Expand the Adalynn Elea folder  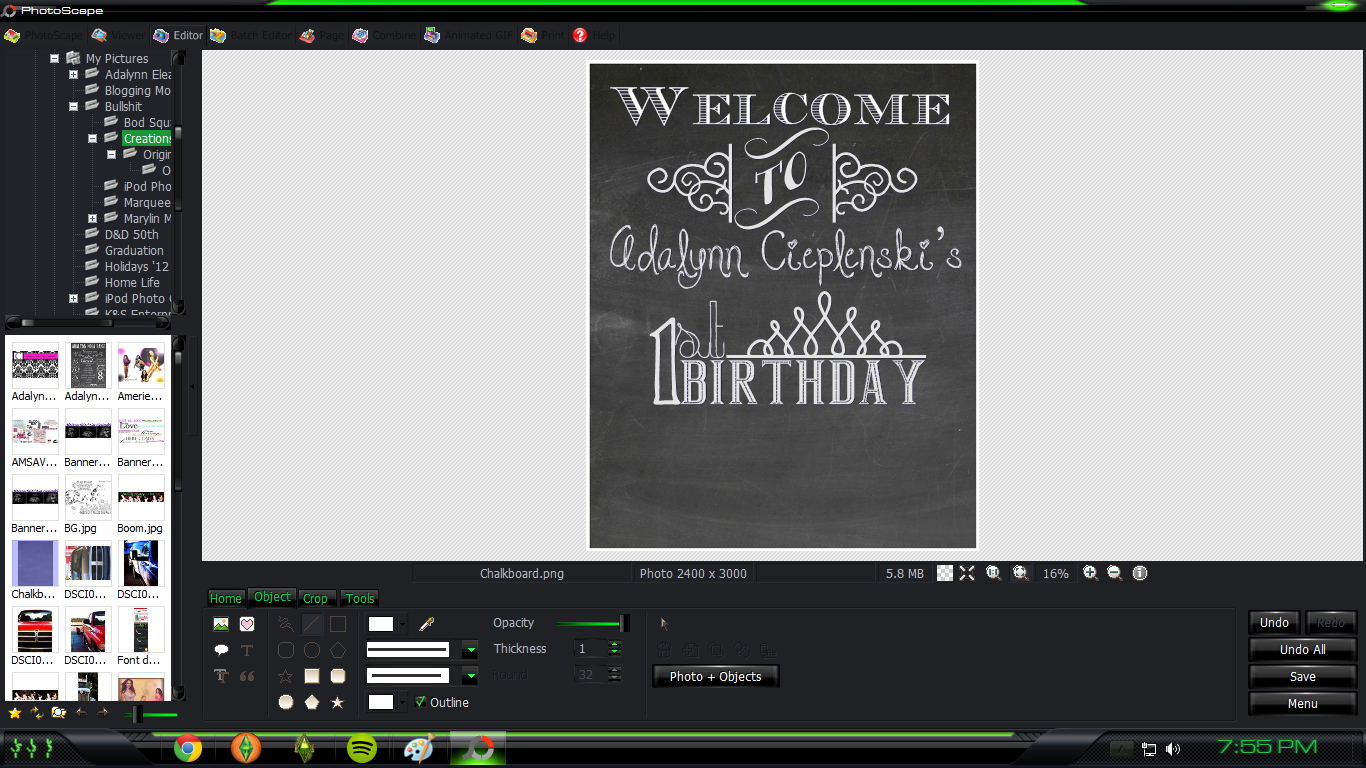(74, 75)
